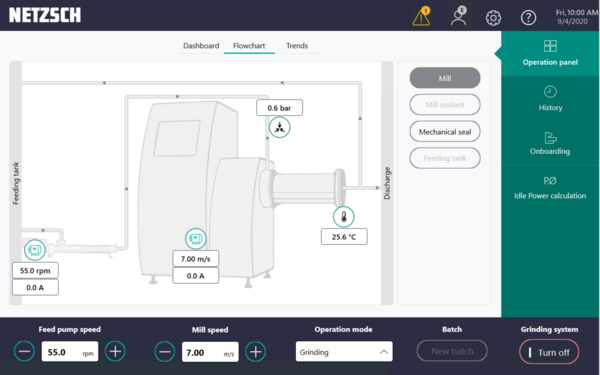Click the pump 55.0 rpm value box

coord(35,271)
